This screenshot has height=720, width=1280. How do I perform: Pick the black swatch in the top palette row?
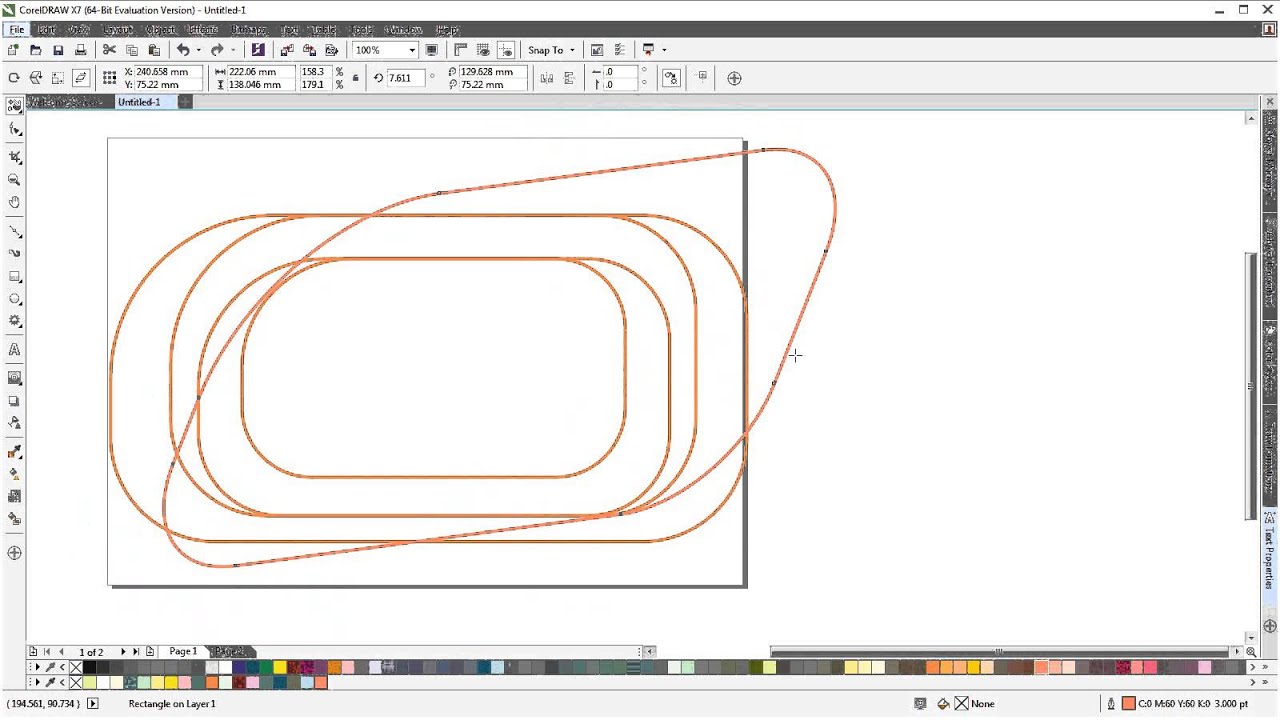90,667
